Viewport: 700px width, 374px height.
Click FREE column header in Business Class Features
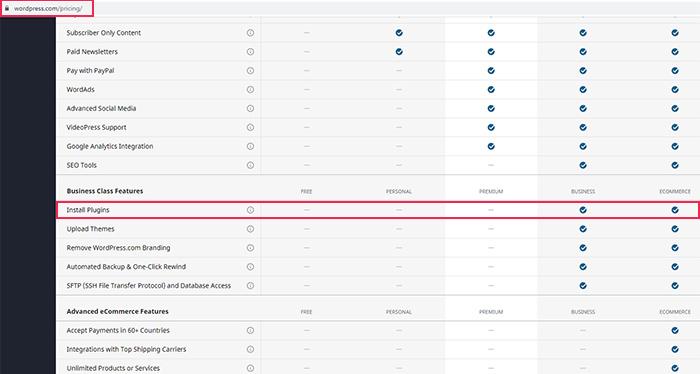click(x=306, y=191)
